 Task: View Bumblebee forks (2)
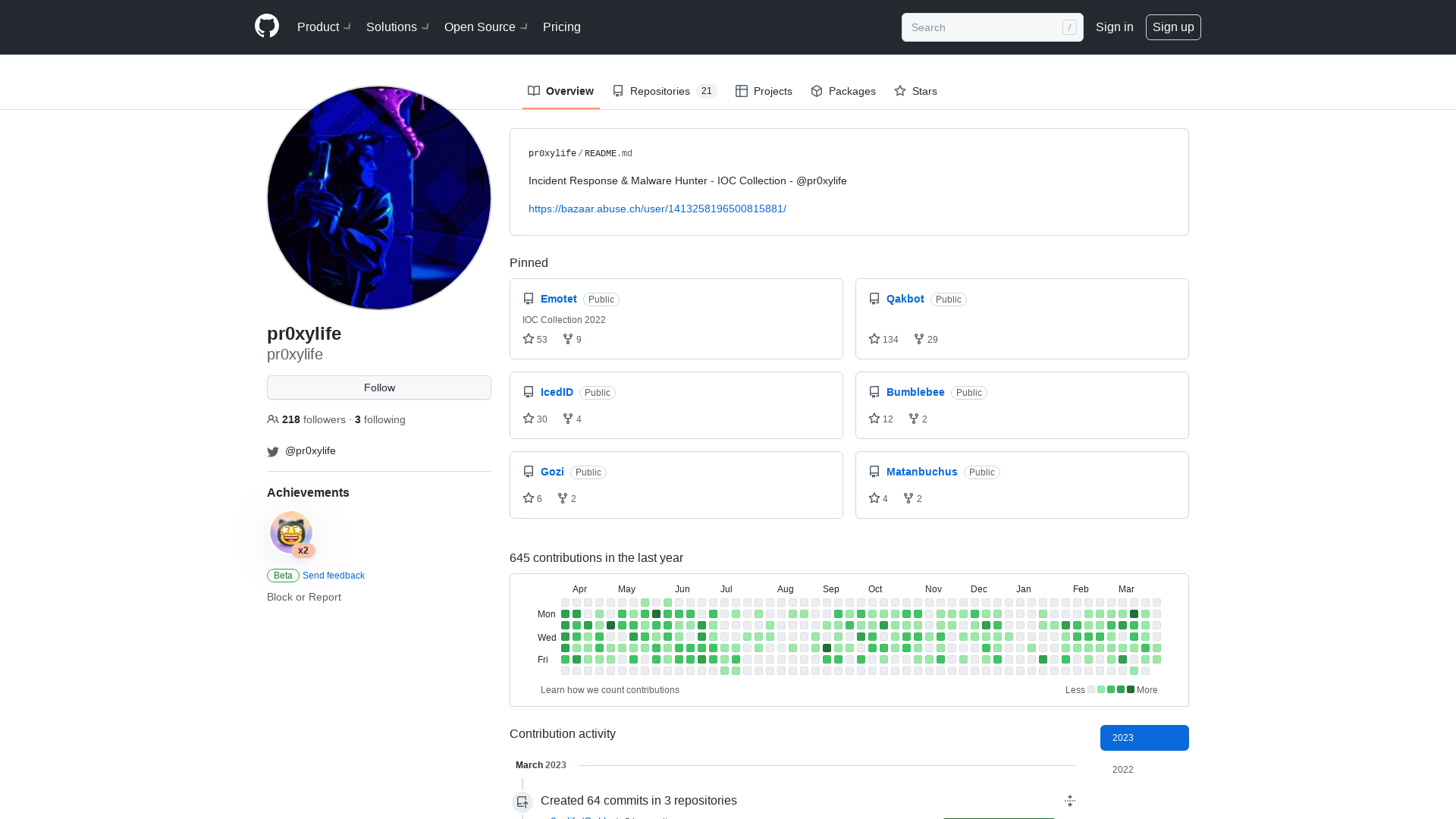click(x=918, y=419)
